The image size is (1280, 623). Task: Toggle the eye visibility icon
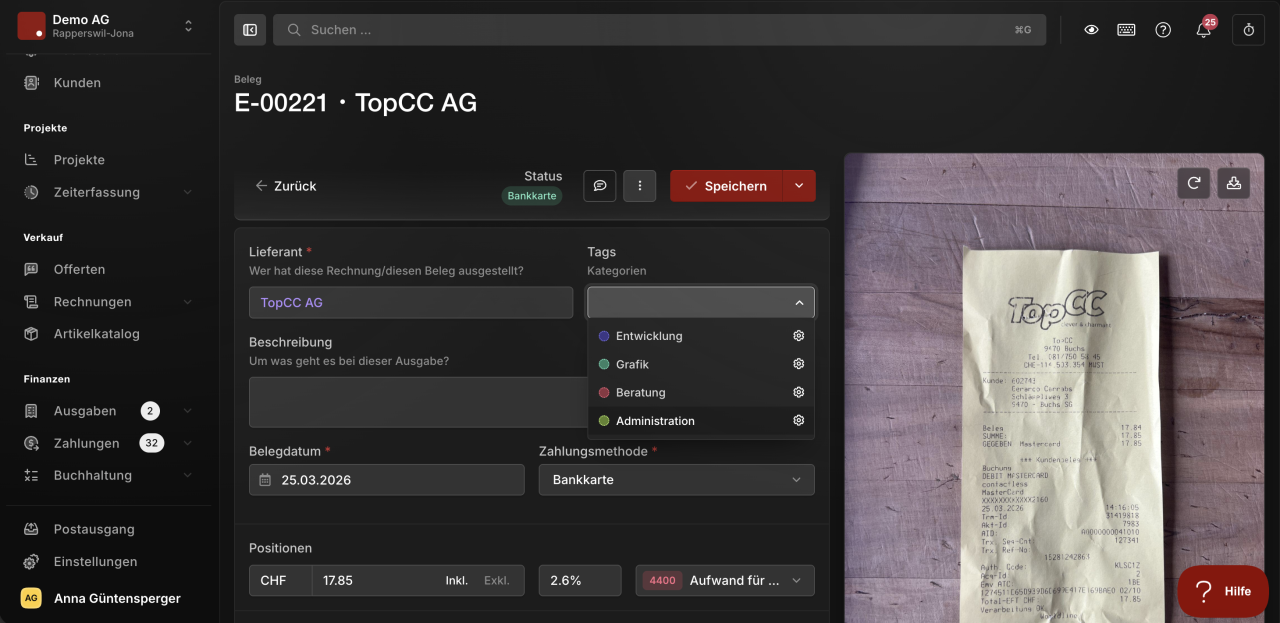click(x=1091, y=30)
